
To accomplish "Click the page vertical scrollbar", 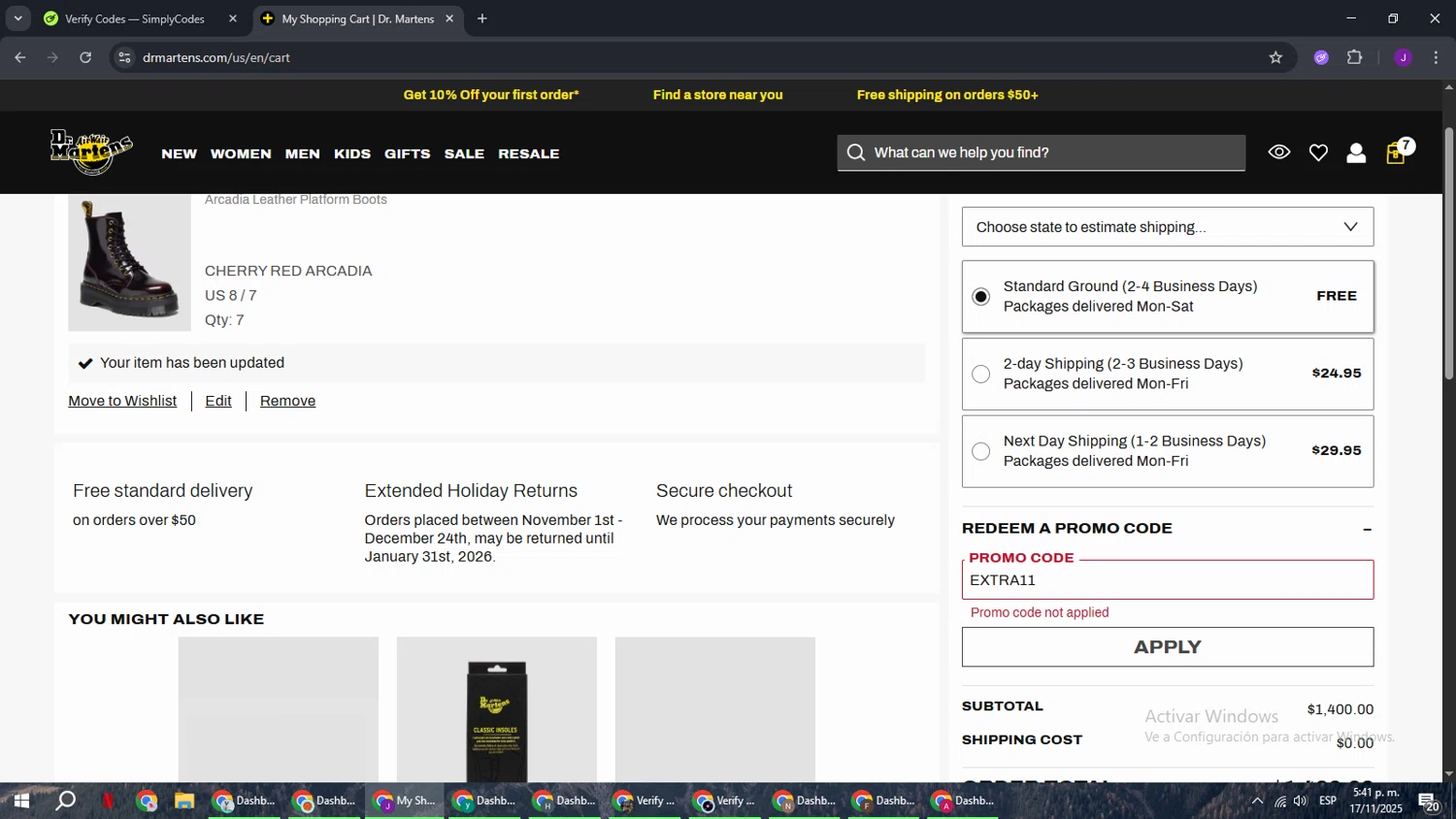I will coord(1448,252).
